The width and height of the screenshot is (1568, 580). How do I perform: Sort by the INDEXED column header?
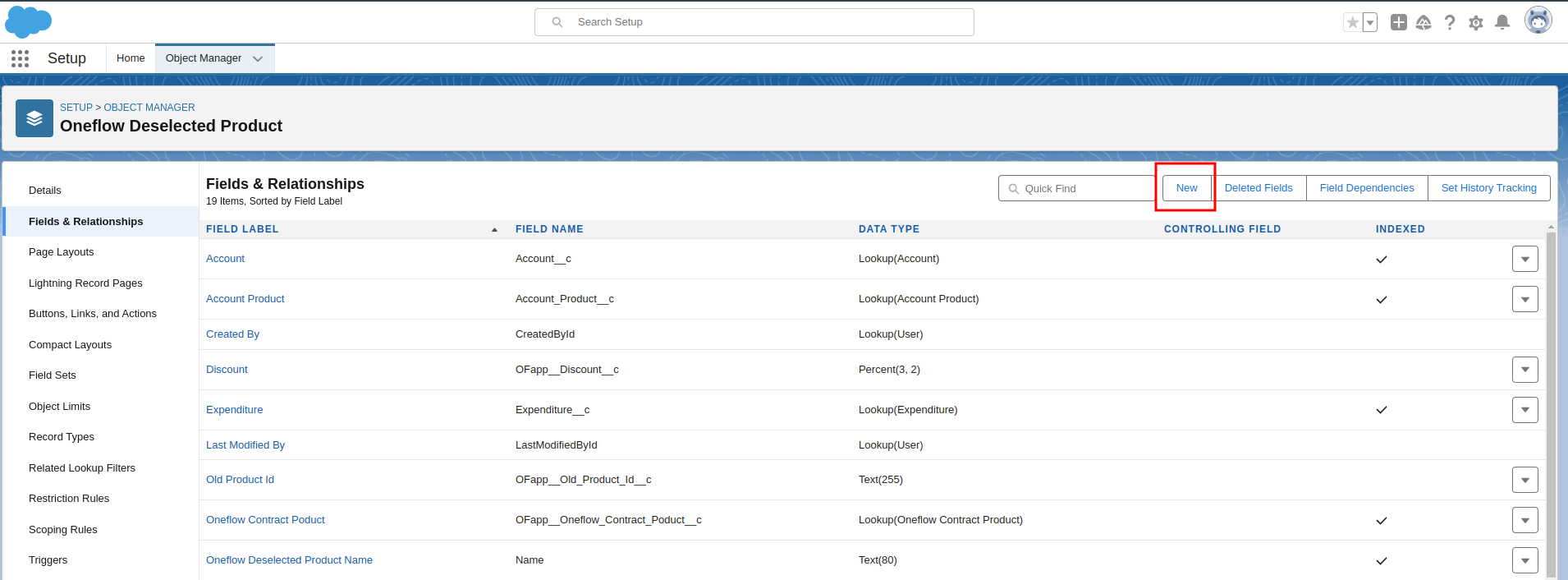[1401, 229]
